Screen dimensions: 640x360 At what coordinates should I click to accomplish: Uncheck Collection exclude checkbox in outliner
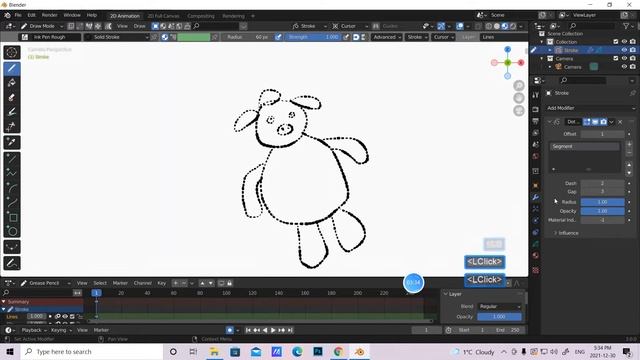pos(616,42)
